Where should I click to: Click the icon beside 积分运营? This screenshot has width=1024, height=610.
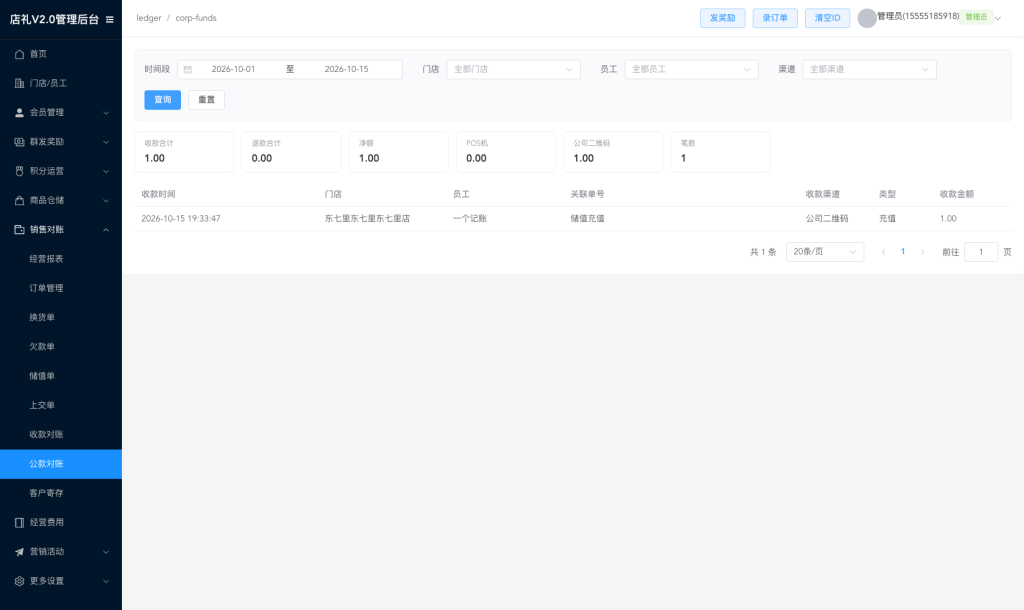[20, 171]
